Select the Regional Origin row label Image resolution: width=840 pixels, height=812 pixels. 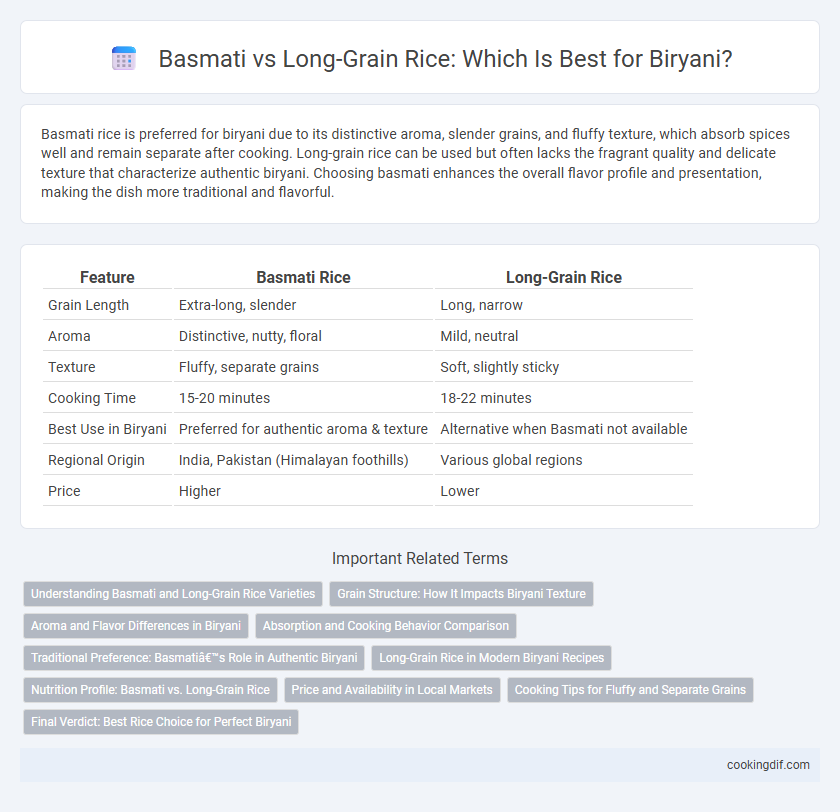coord(96,460)
